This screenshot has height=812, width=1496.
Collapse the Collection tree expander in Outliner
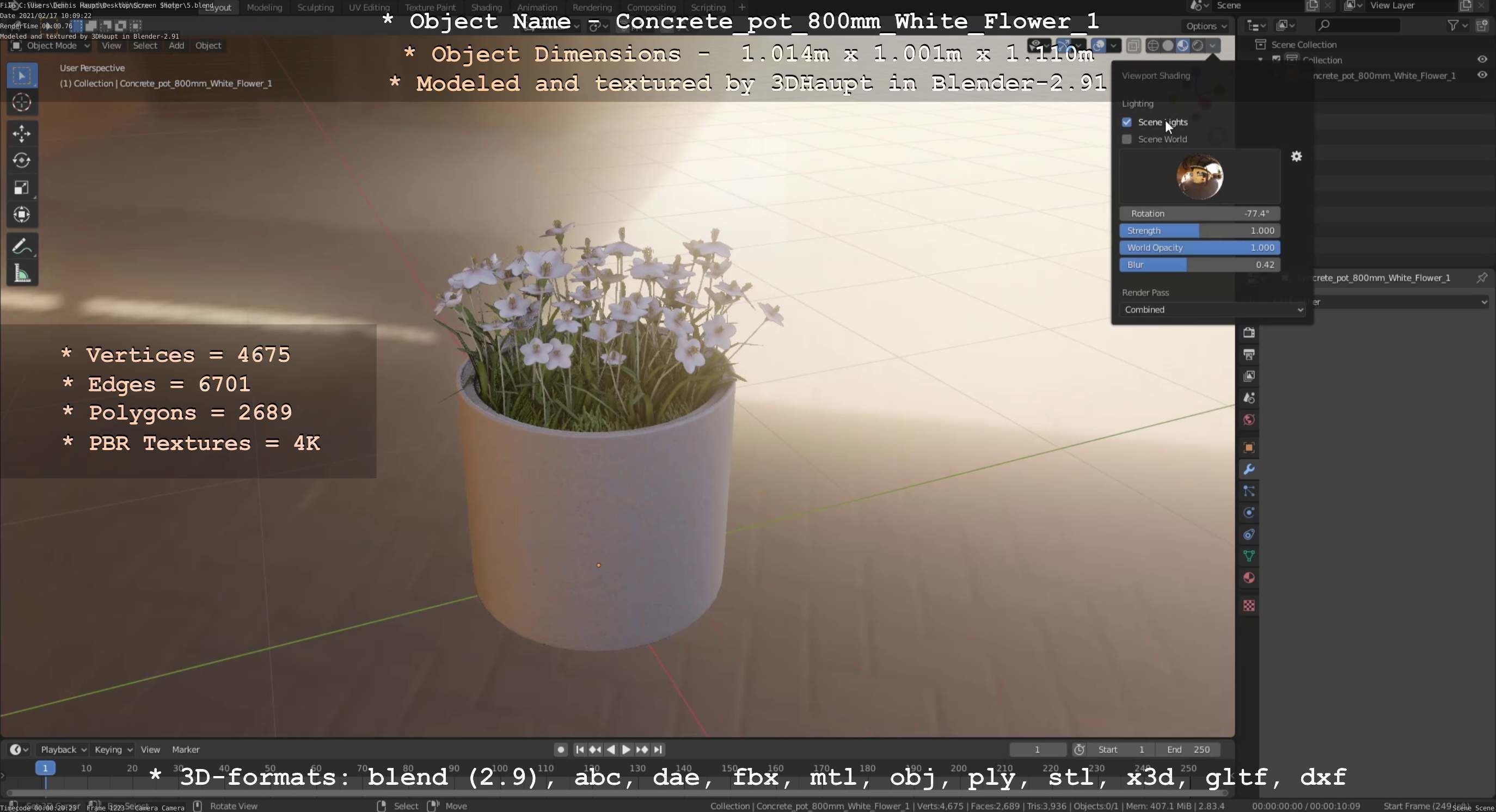(1260, 59)
